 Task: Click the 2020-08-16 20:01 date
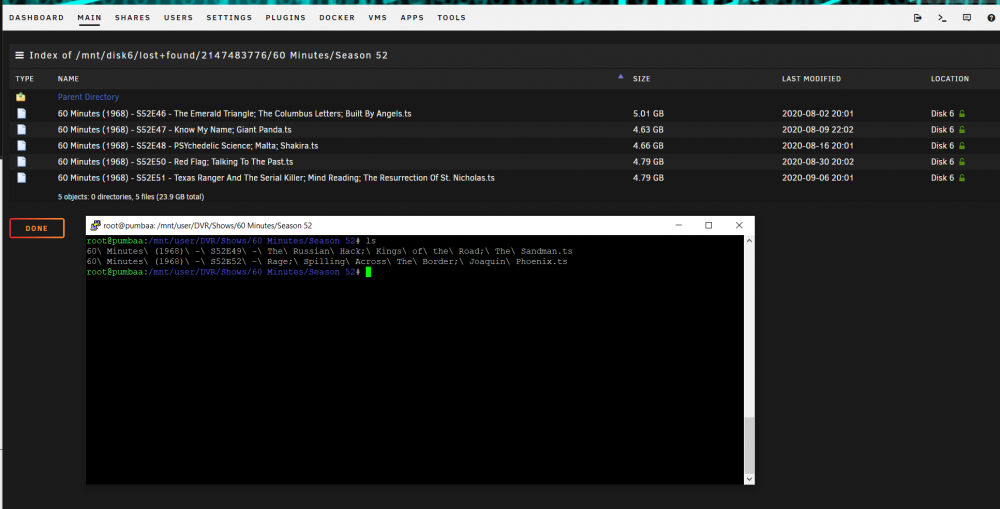818,145
